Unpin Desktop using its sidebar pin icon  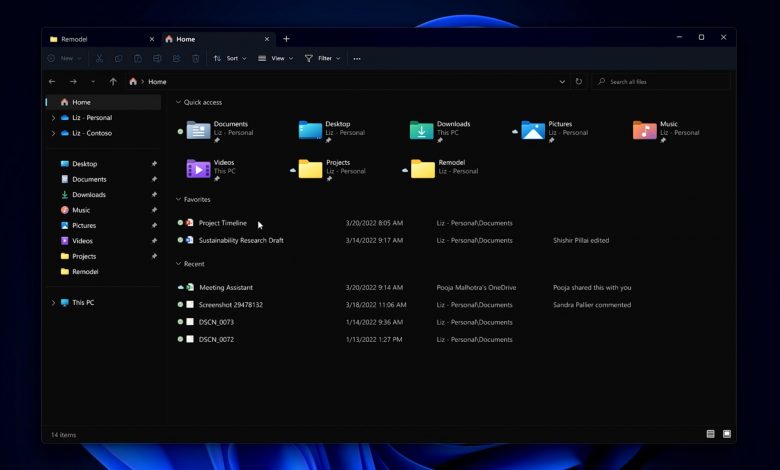(x=154, y=164)
